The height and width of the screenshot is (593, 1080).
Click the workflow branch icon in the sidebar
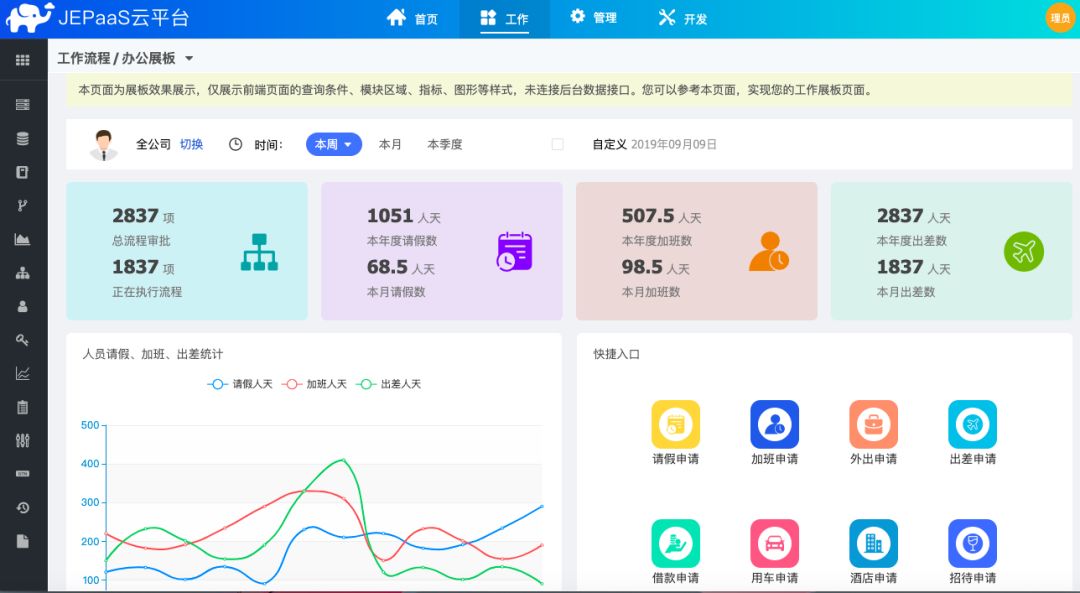point(22,205)
